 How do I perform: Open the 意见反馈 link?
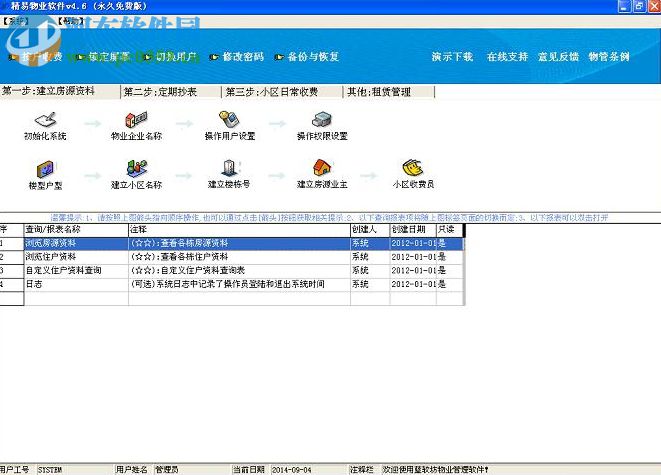point(558,57)
